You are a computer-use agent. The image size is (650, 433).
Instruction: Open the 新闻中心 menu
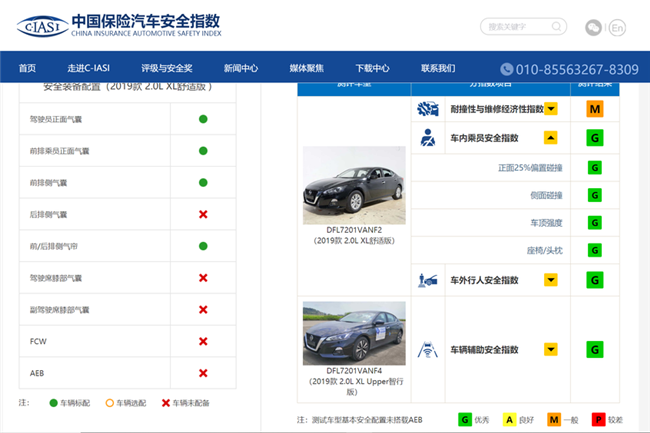coord(241,68)
